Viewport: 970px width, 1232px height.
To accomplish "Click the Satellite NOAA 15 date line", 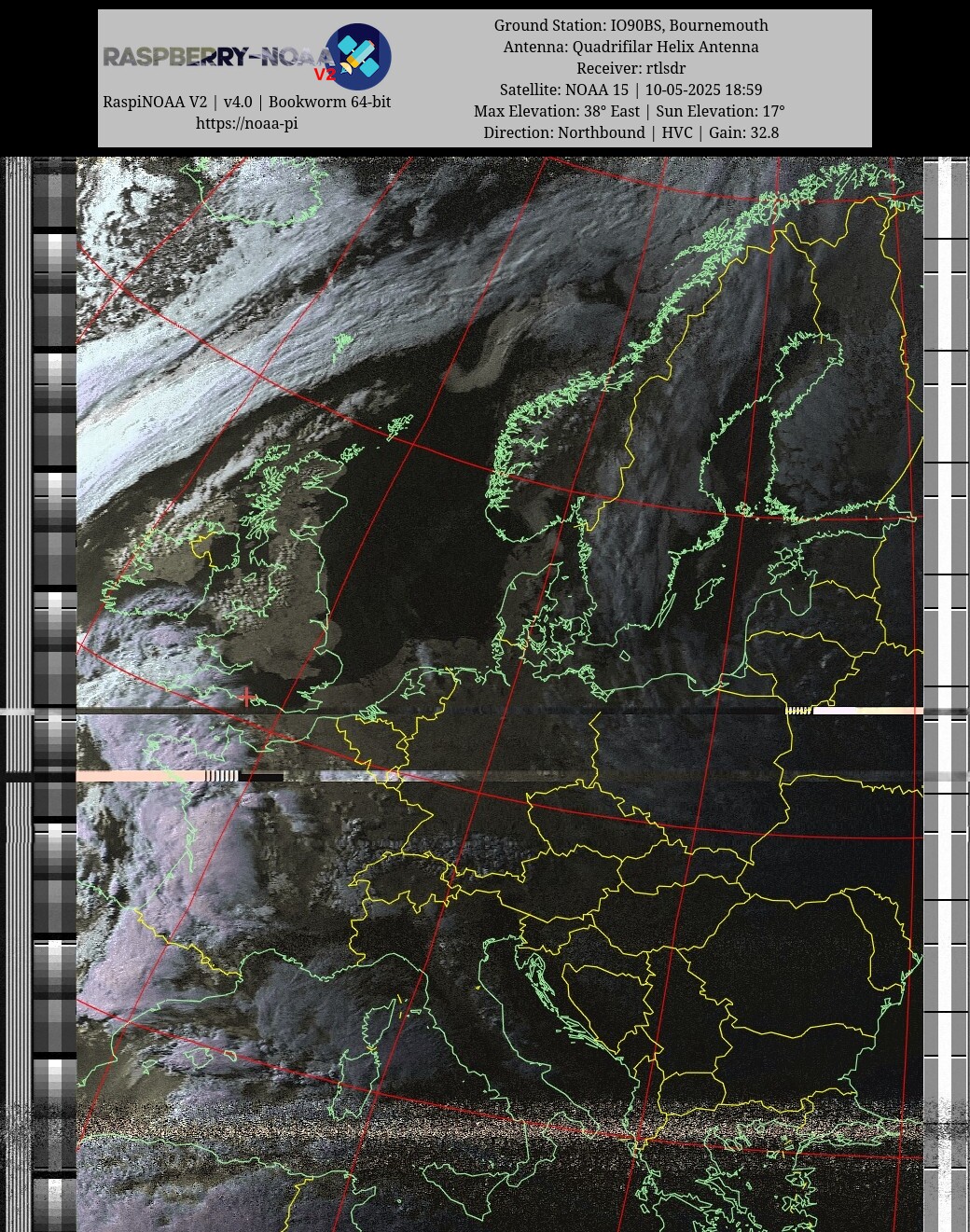I will coord(631,90).
